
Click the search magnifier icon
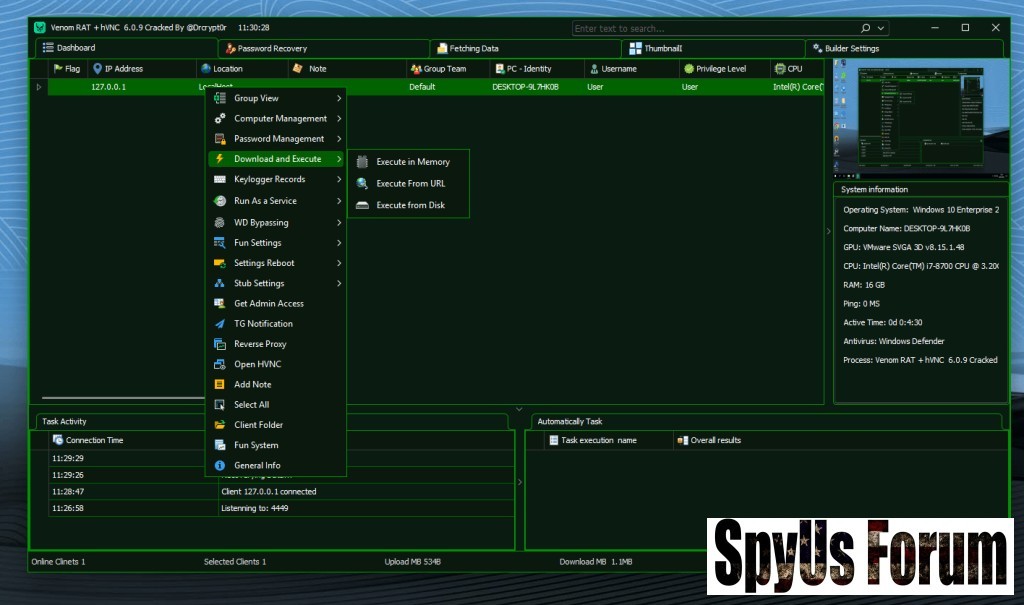[x=865, y=29]
